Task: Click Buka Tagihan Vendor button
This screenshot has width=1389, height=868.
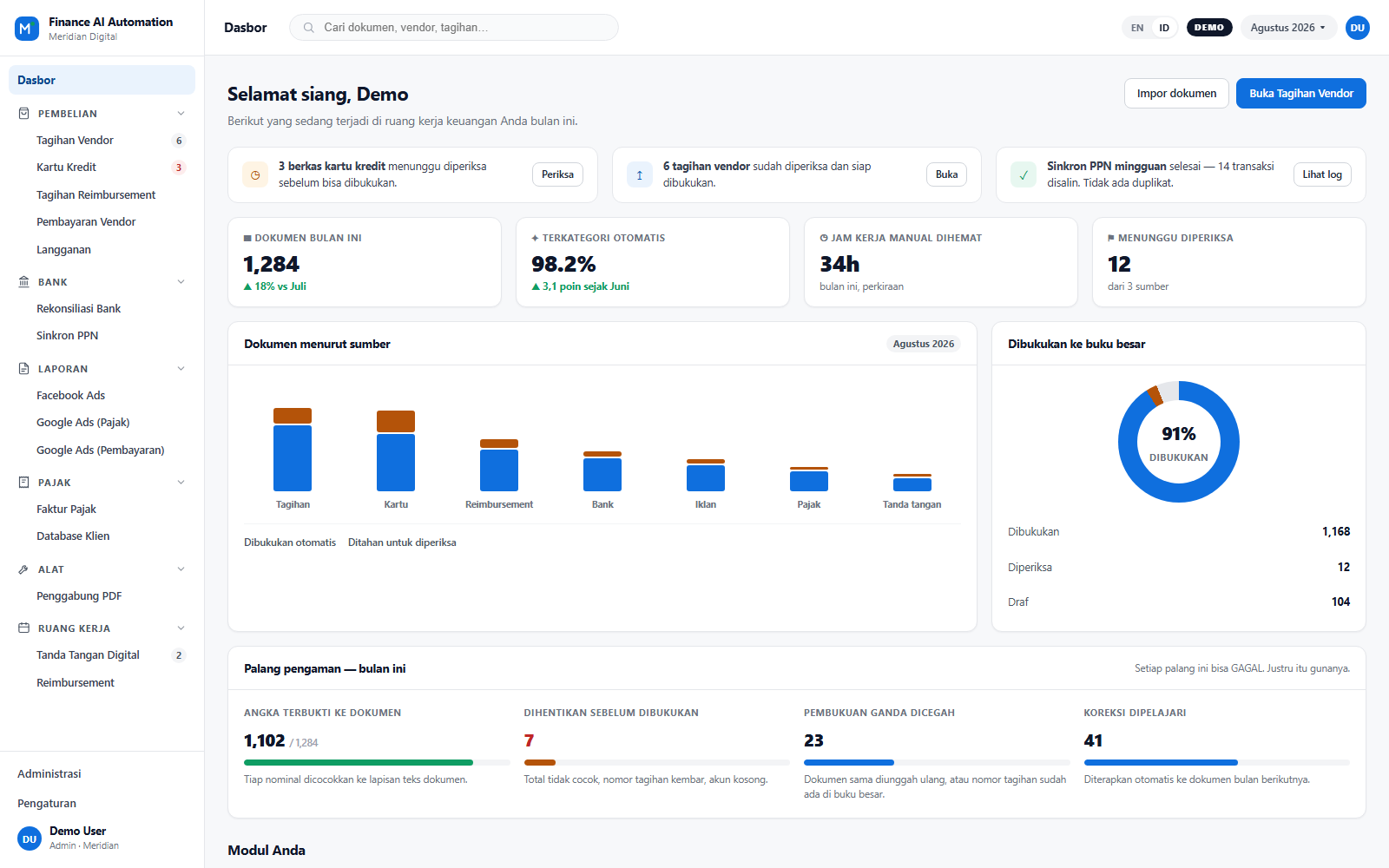Action: click(x=1300, y=94)
